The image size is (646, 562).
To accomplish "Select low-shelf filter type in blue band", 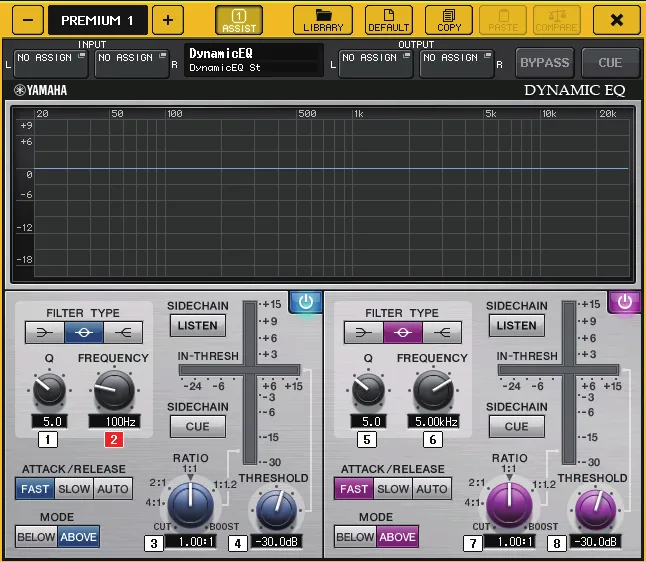I will pyautogui.click(x=44, y=332).
